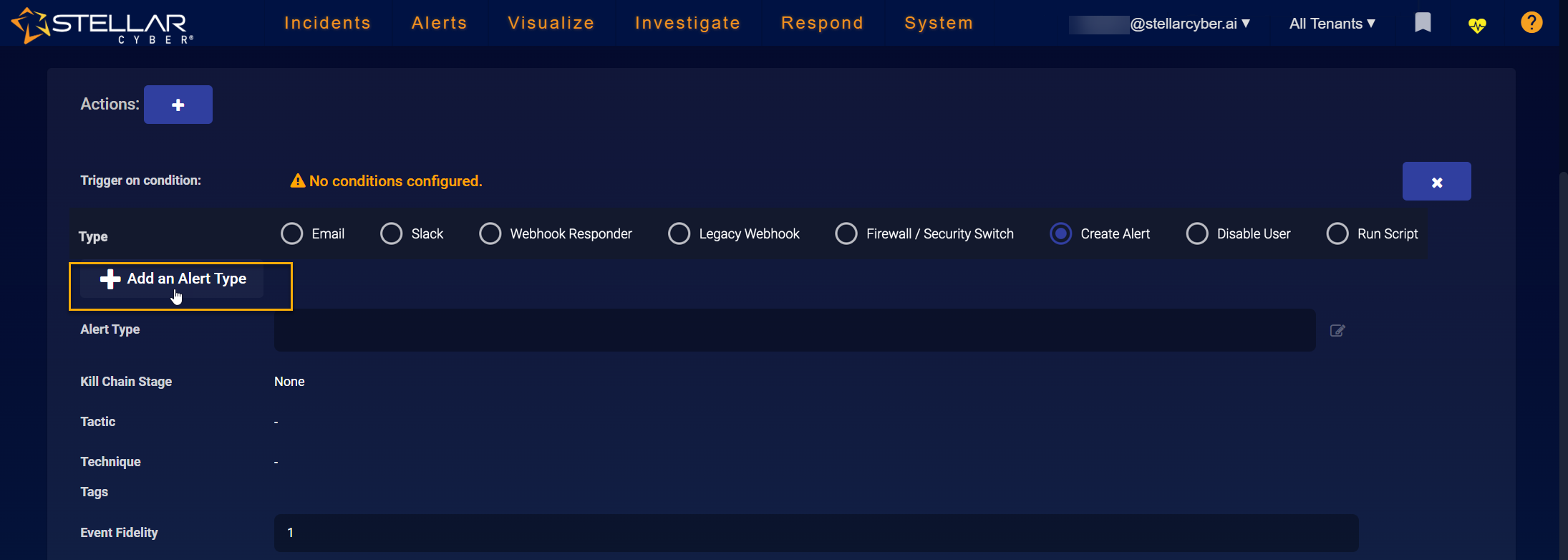Open the bookmark icon in header
This screenshot has height=560, width=1568.
(x=1423, y=23)
